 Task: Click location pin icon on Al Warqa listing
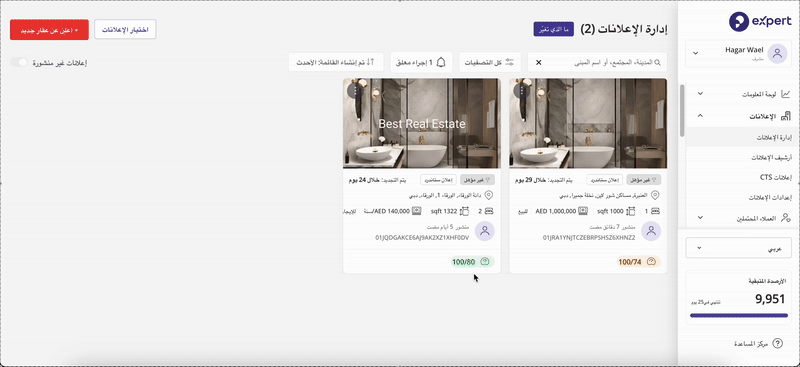pos(490,195)
